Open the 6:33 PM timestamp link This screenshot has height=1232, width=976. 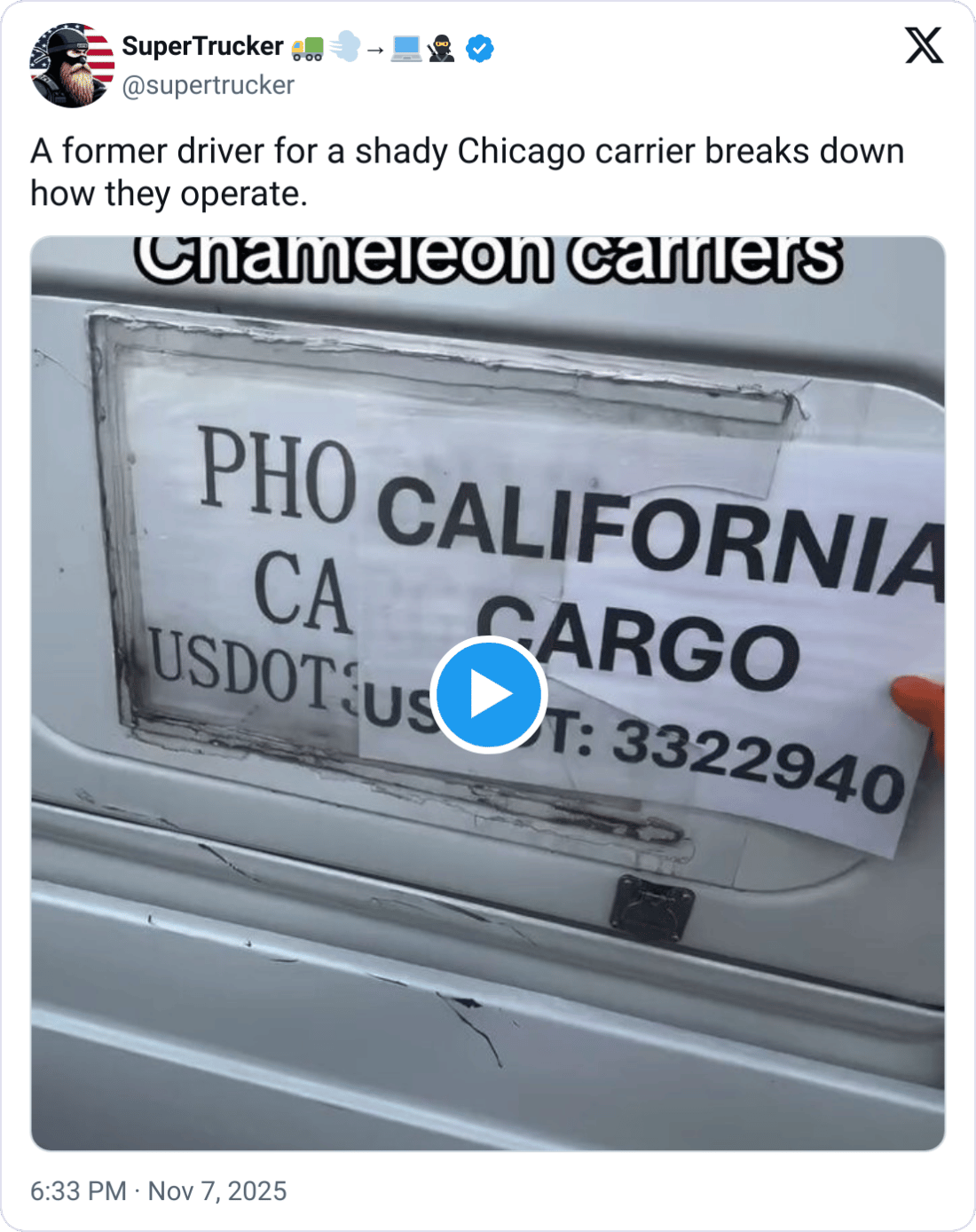pos(78,1191)
